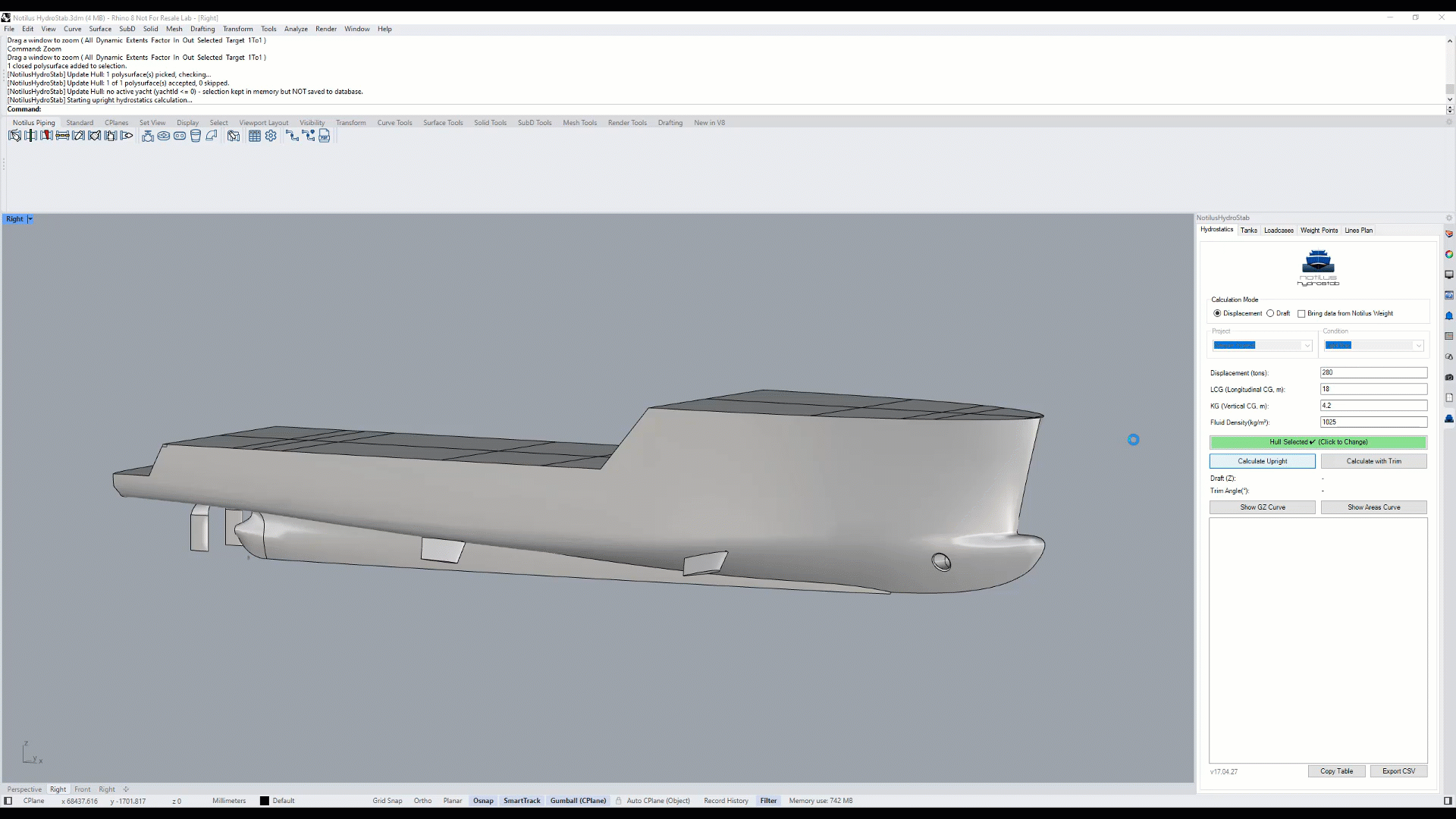This screenshot has height=819, width=1456.
Task: Open the Right viewport title dropdown arrow
Action: pyautogui.click(x=30, y=219)
